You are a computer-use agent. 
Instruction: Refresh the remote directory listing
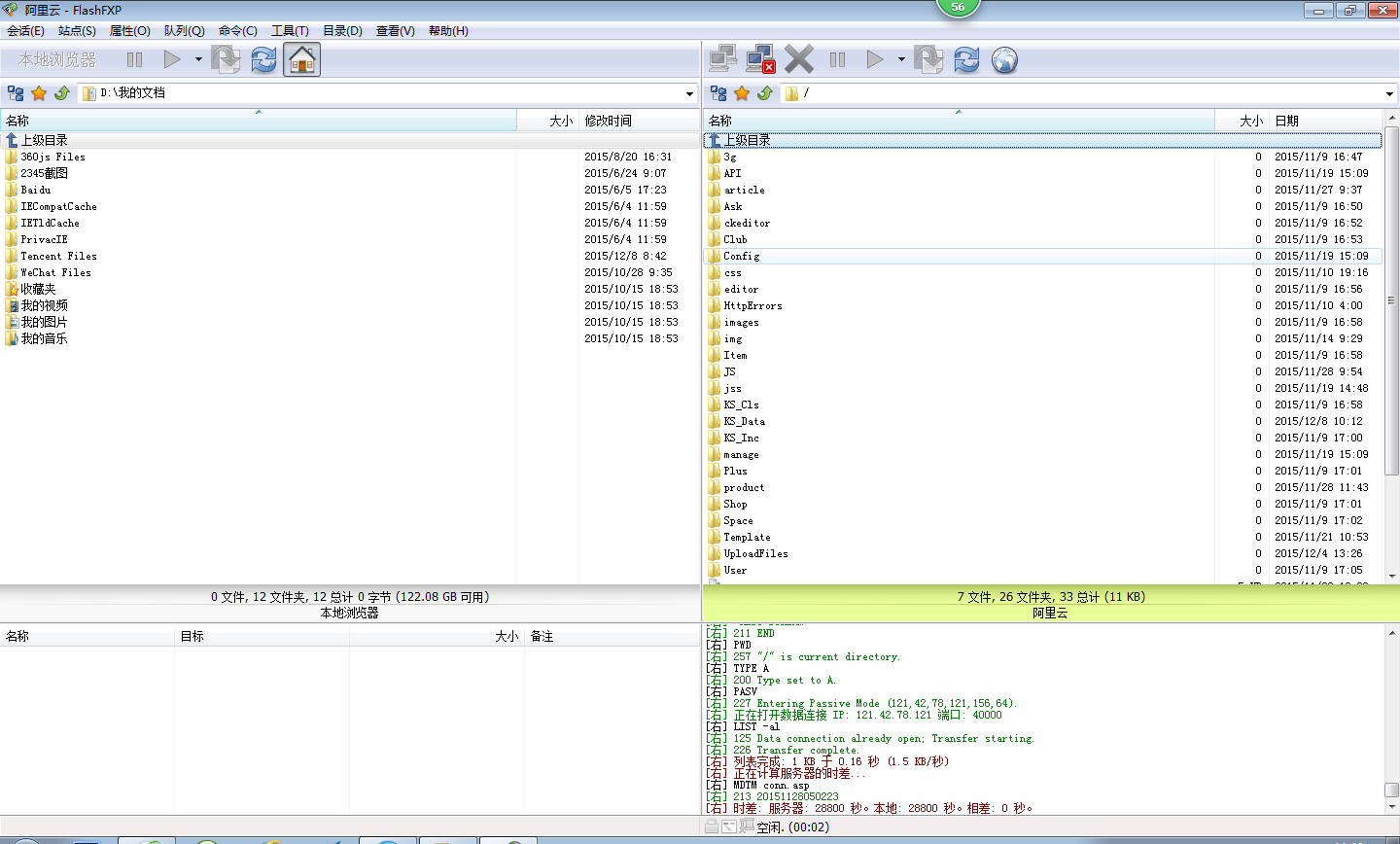(x=966, y=60)
